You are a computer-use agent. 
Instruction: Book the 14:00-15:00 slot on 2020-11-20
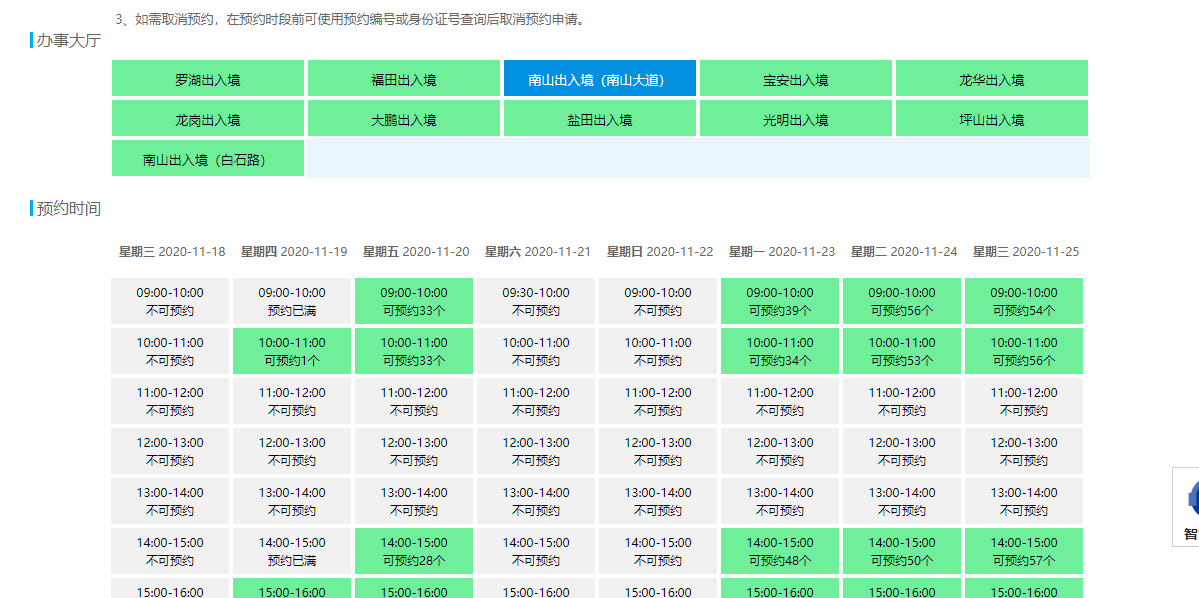click(413, 551)
